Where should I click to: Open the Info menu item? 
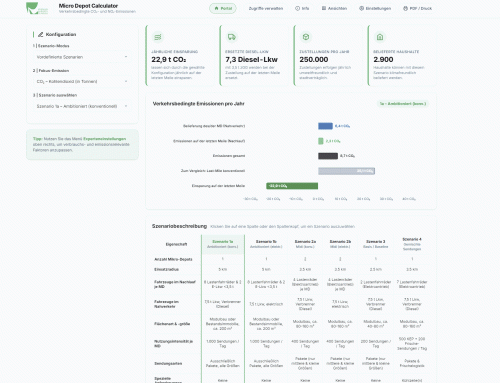tap(302, 8)
